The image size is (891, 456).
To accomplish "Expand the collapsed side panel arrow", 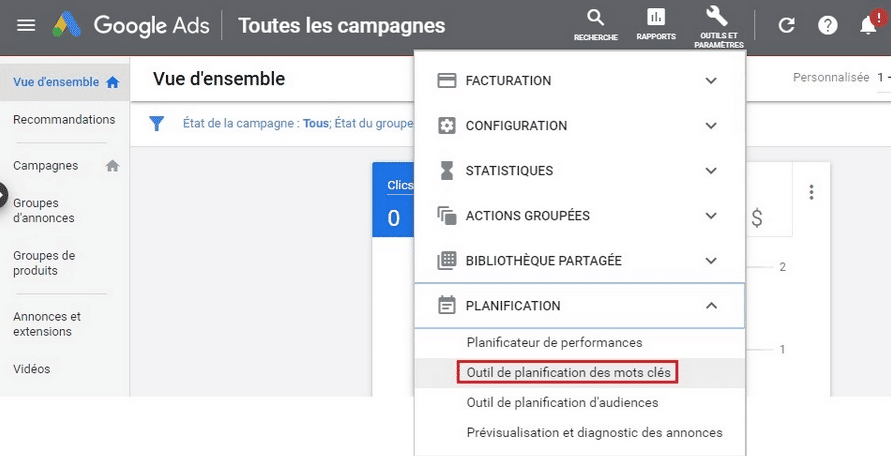I will click(3, 195).
